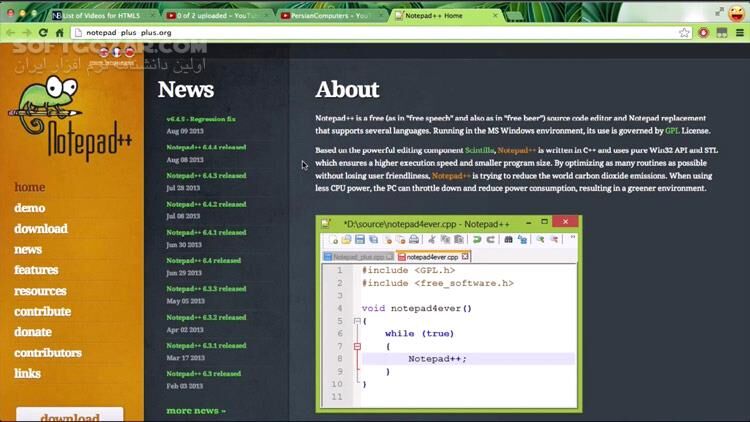Click the forward navigation arrow
The height and width of the screenshot is (422, 750).
click(26, 33)
